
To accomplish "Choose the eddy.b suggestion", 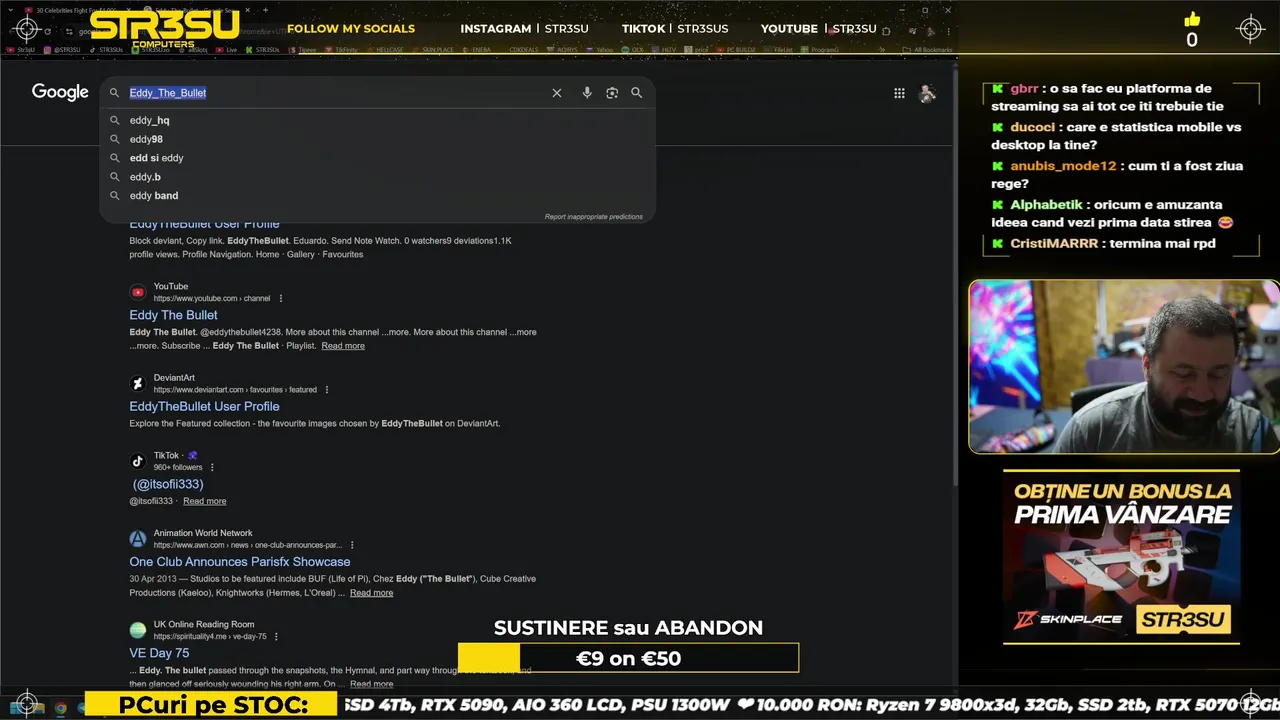I will 378,177.
